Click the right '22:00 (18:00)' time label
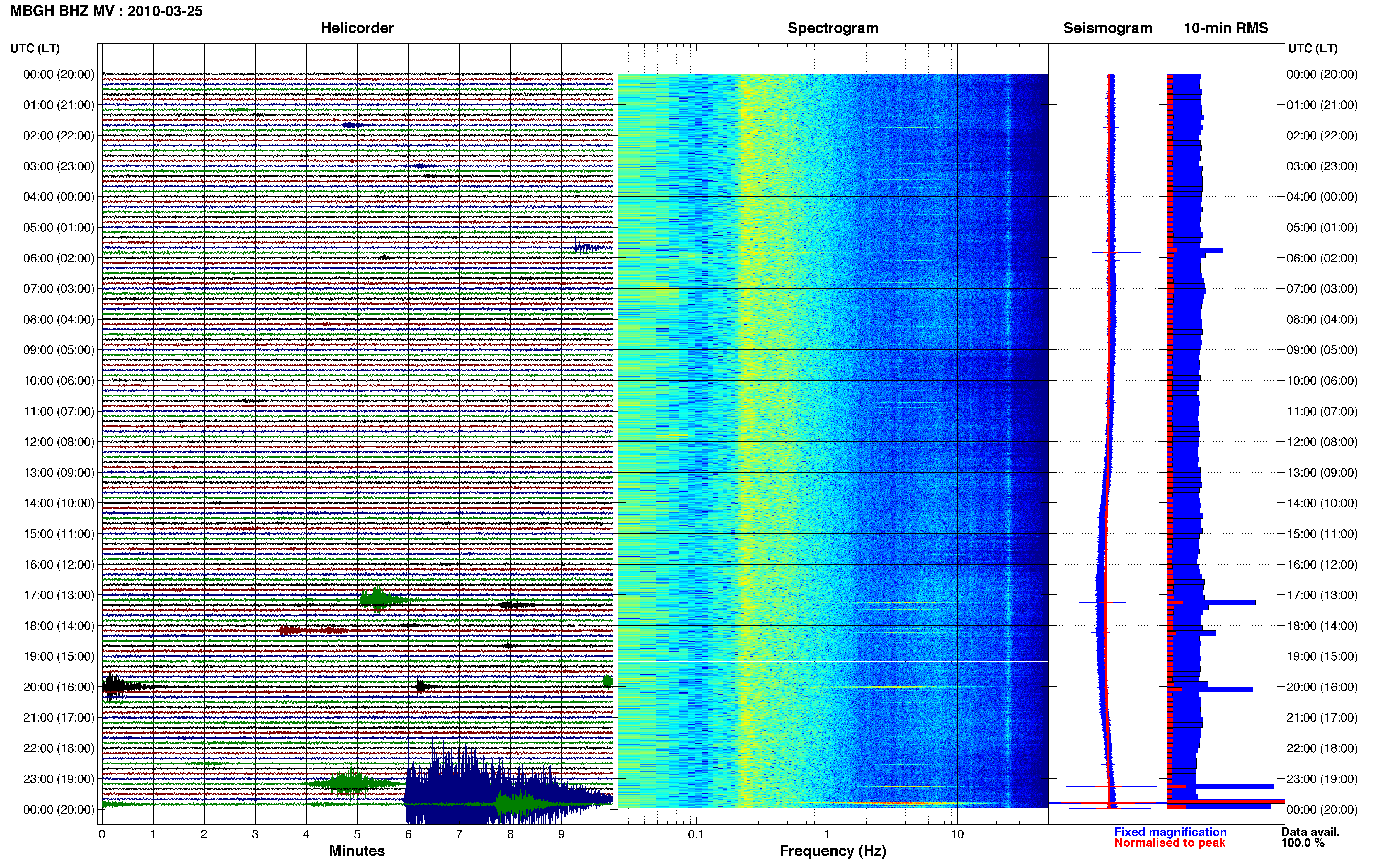 1322,748
